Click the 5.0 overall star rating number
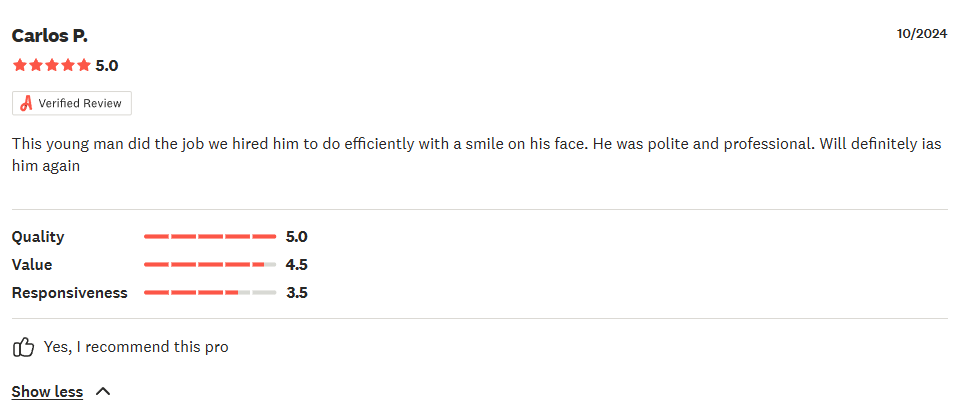The width and height of the screenshot is (971, 419). pos(107,66)
